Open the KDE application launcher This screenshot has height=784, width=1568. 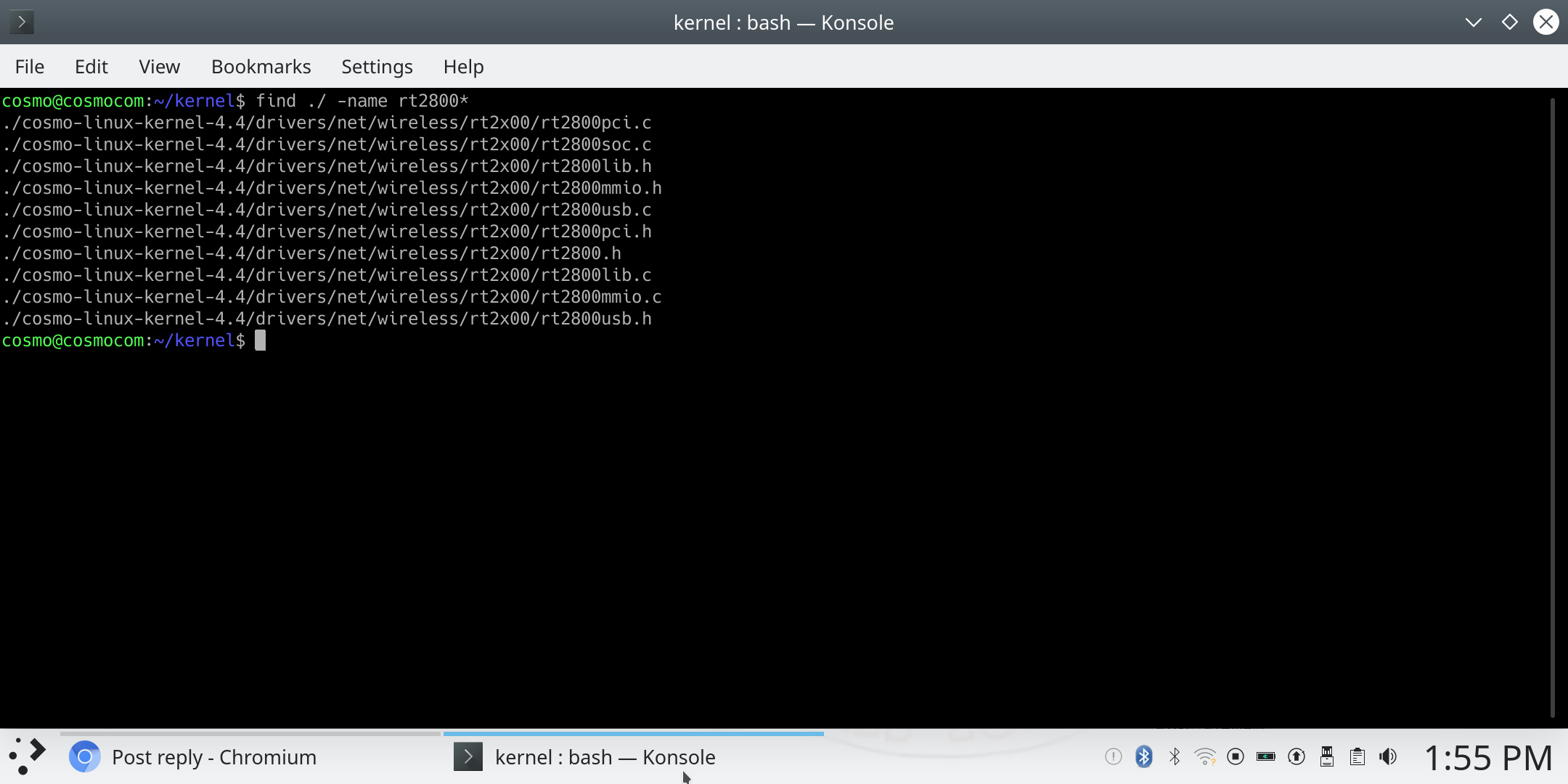tap(28, 756)
